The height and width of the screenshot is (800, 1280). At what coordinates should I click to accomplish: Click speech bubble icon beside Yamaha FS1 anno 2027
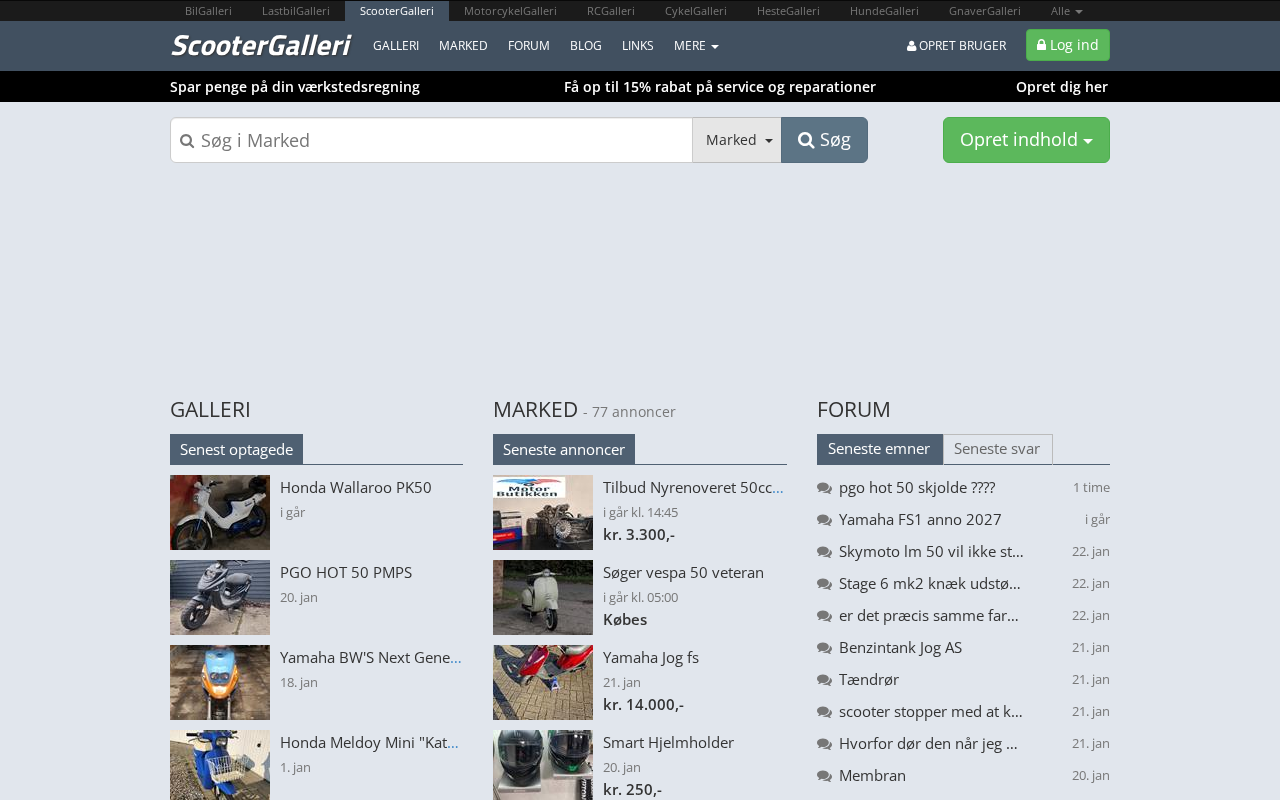[x=825, y=520]
